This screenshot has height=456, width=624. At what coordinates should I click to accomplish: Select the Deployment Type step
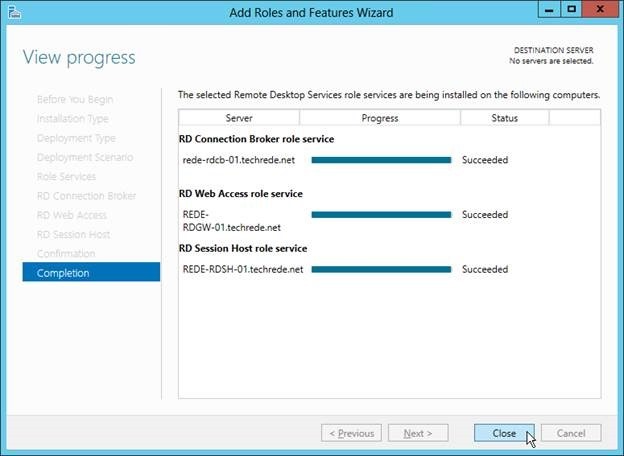coord(76,138)
